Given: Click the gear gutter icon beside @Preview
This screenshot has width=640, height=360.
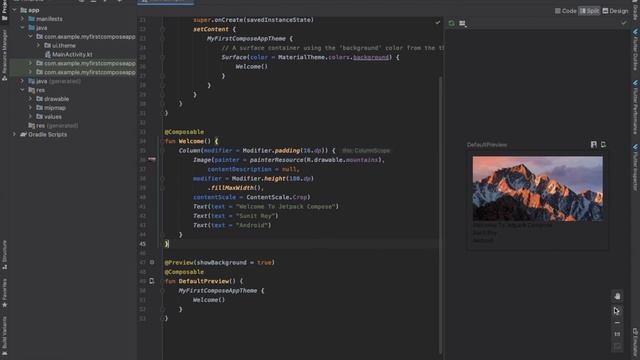Looking at the screenshot, I should [x=152, y=262].
